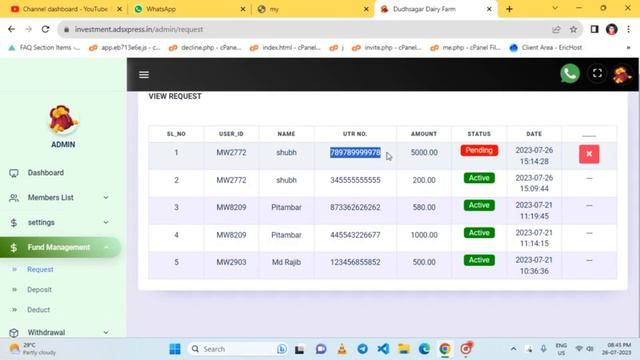Open decline.php cPanel bookmark
The height and width of the screenshot is (360, 640).
tap(205, 48)
